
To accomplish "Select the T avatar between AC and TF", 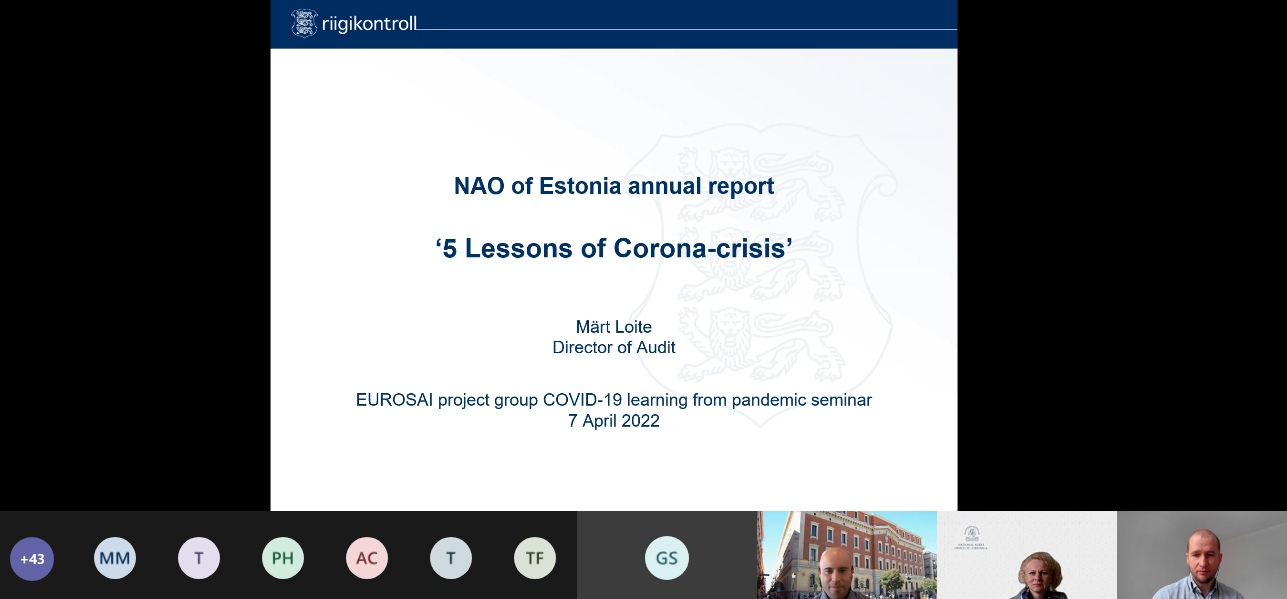I will [451, 558].
